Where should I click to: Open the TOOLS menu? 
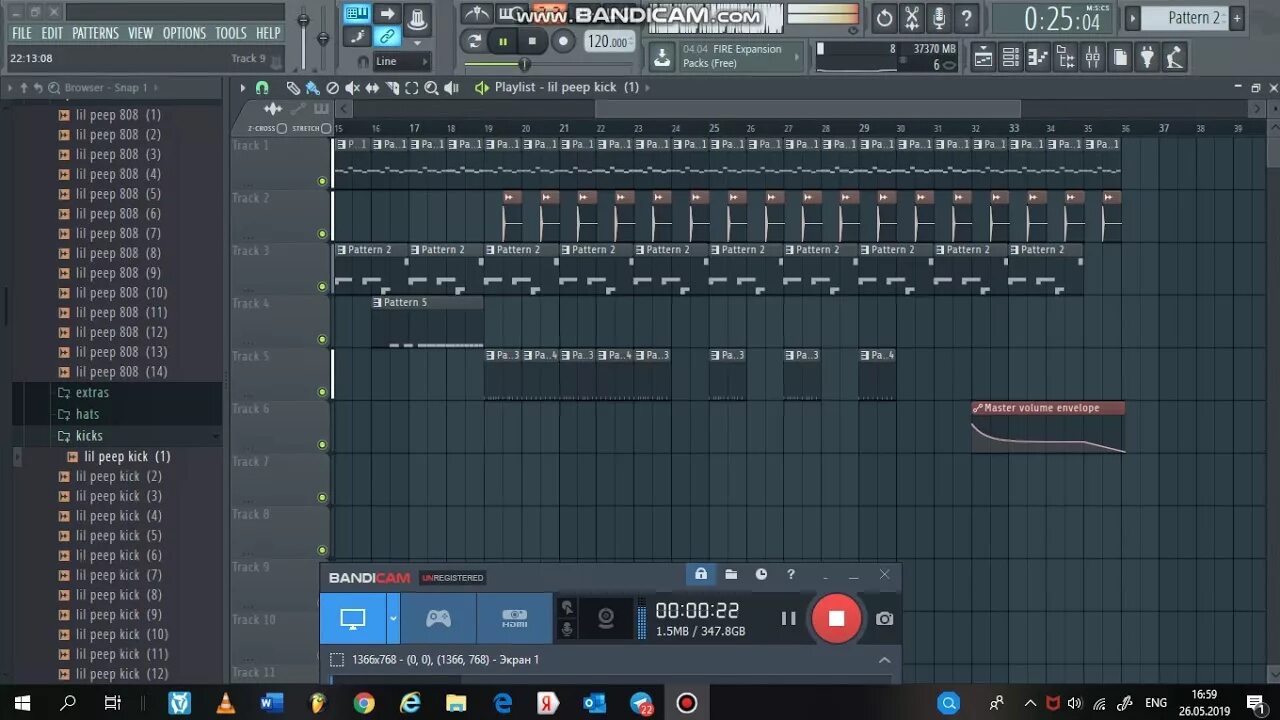point(231,33)
